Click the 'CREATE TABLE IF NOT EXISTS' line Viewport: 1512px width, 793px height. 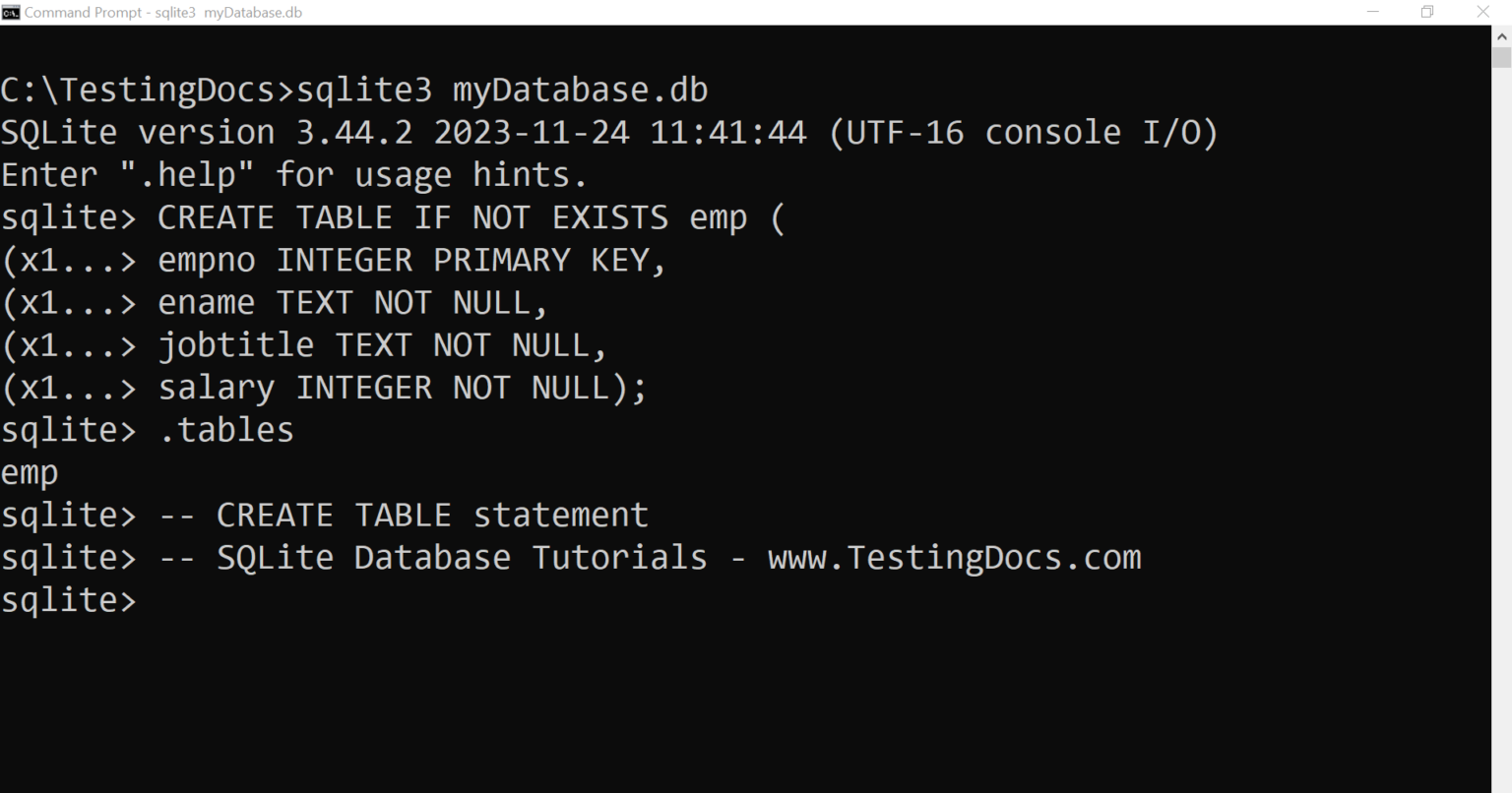(393, 217)
